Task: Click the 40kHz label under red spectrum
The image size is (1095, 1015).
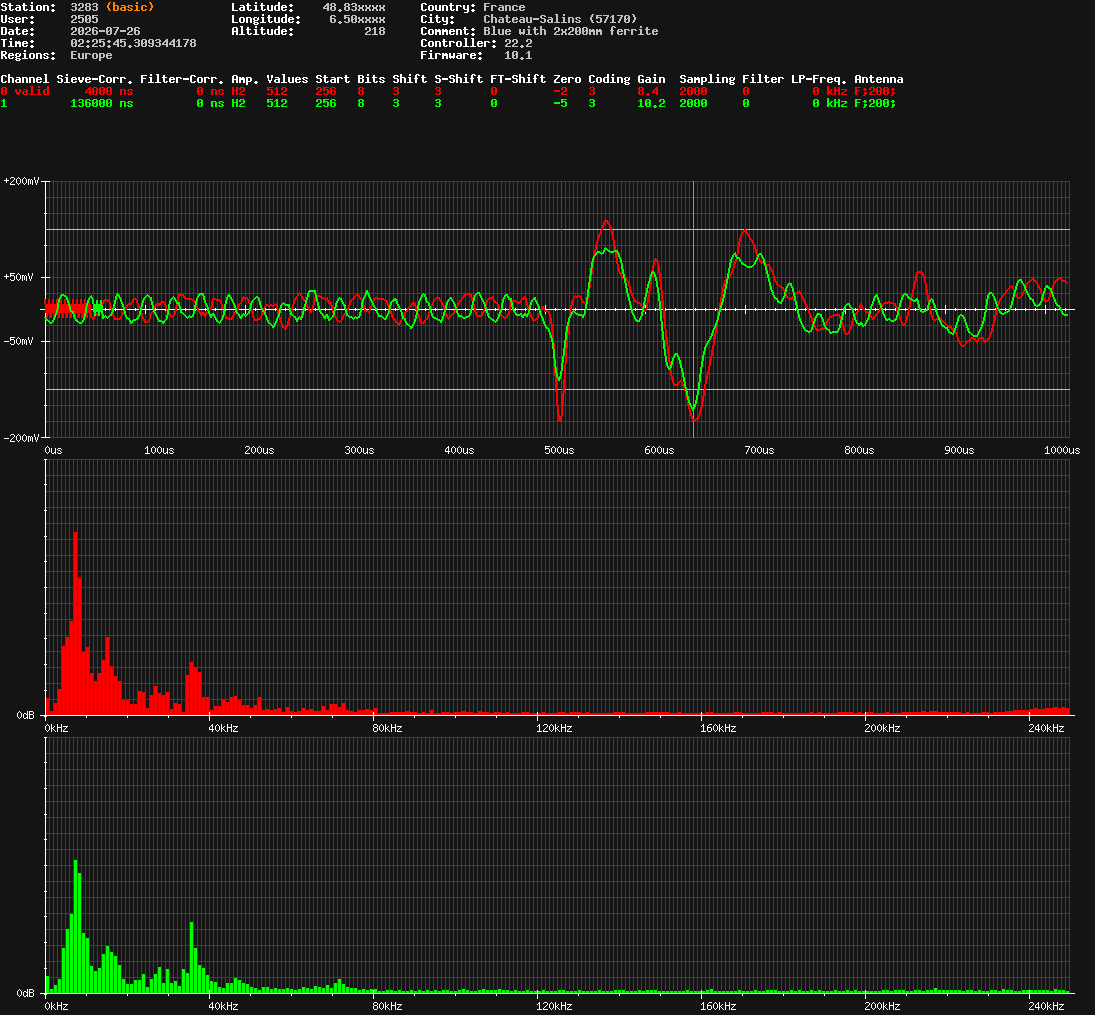Action: 223,728
